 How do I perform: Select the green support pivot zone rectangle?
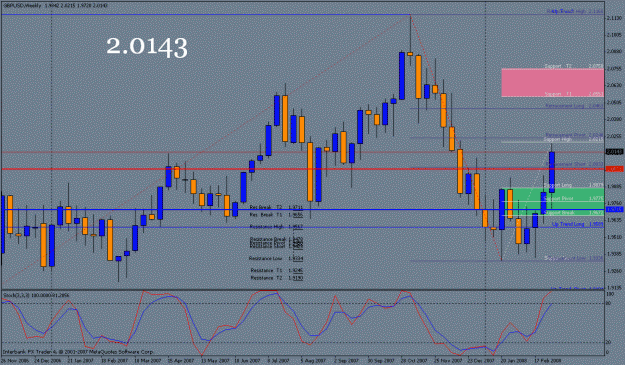tap(553, 202)
